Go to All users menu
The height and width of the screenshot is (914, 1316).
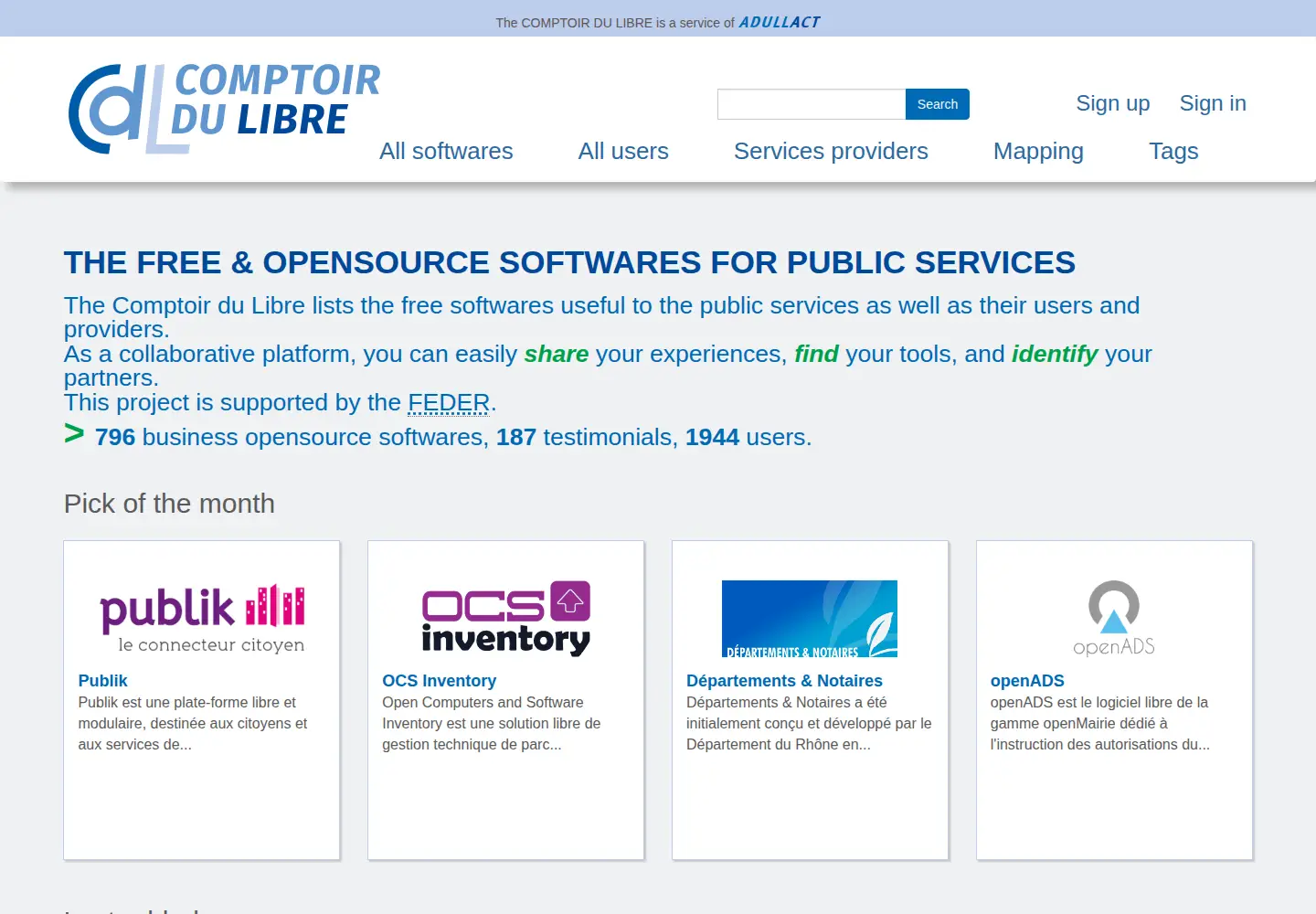[623, 151]
